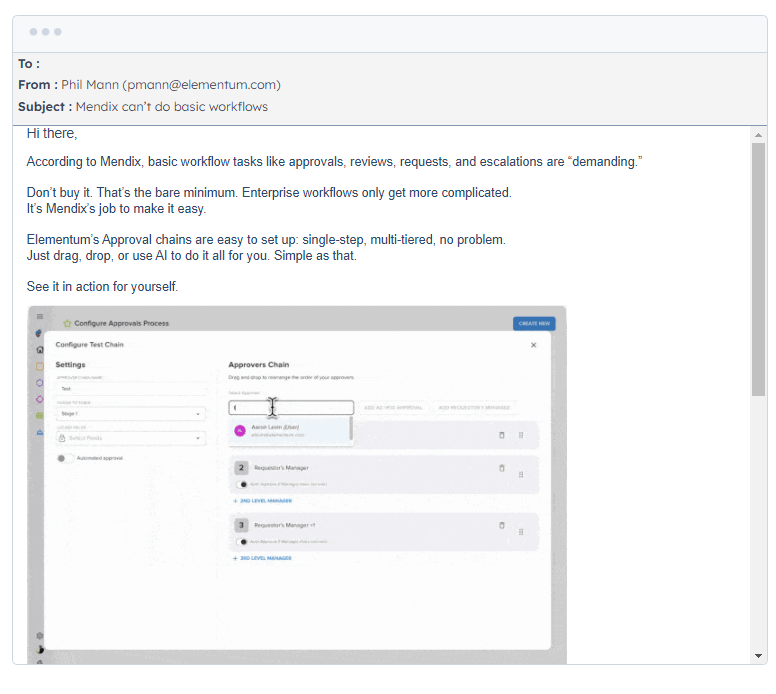The width and height of the screenshot is (776, 694).
Task: Toggle the Automated approval switch
Action: pyautogui.click(x=65, y=458)
